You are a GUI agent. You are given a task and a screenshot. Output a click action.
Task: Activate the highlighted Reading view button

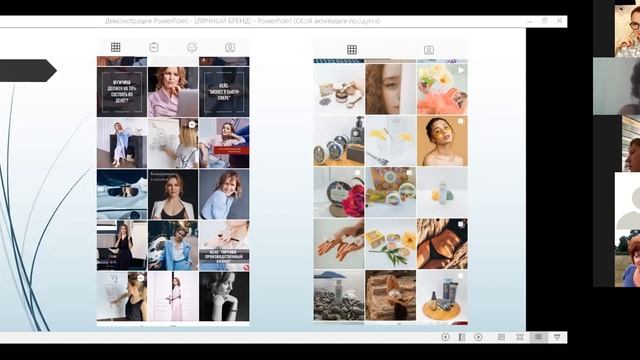[539, 337]
